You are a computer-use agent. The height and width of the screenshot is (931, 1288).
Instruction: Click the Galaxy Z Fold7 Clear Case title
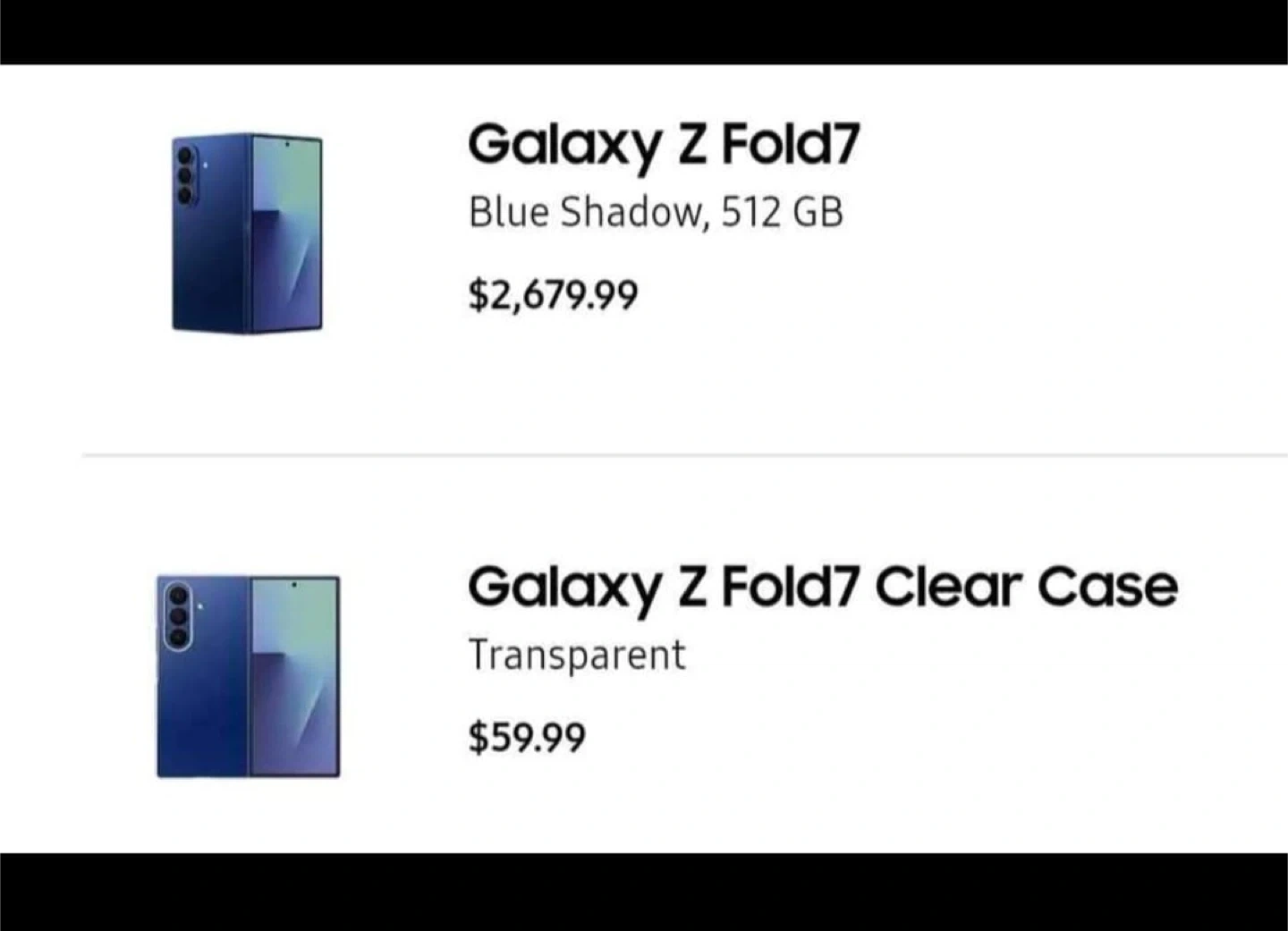pos(822,588)
